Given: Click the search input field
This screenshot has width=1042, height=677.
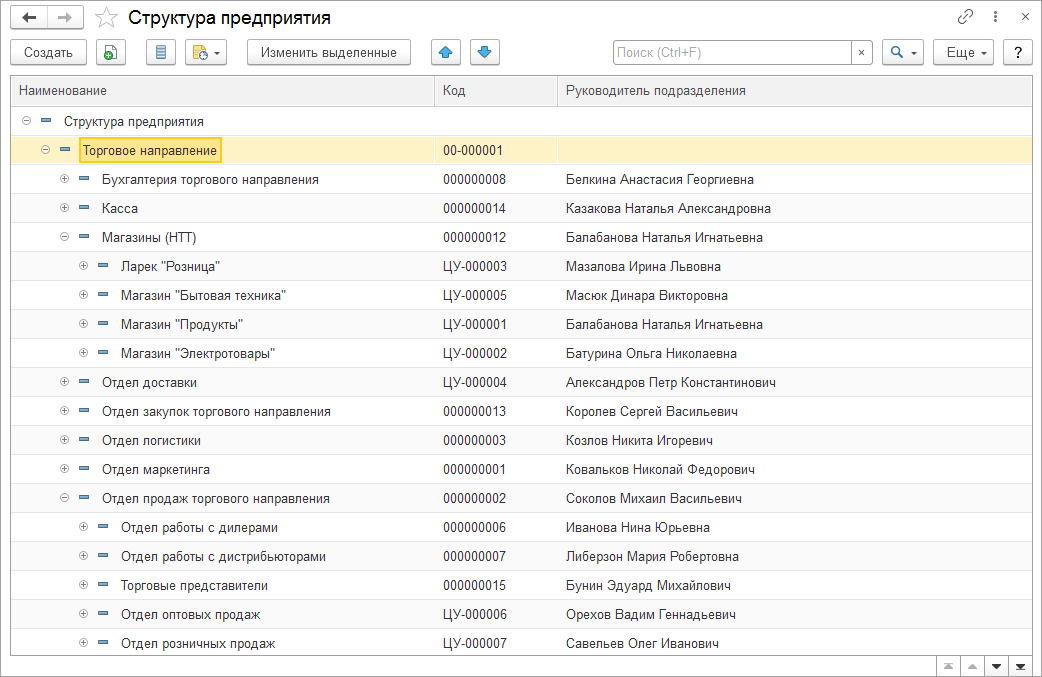Looking at the screenshot, I should 731,53.
